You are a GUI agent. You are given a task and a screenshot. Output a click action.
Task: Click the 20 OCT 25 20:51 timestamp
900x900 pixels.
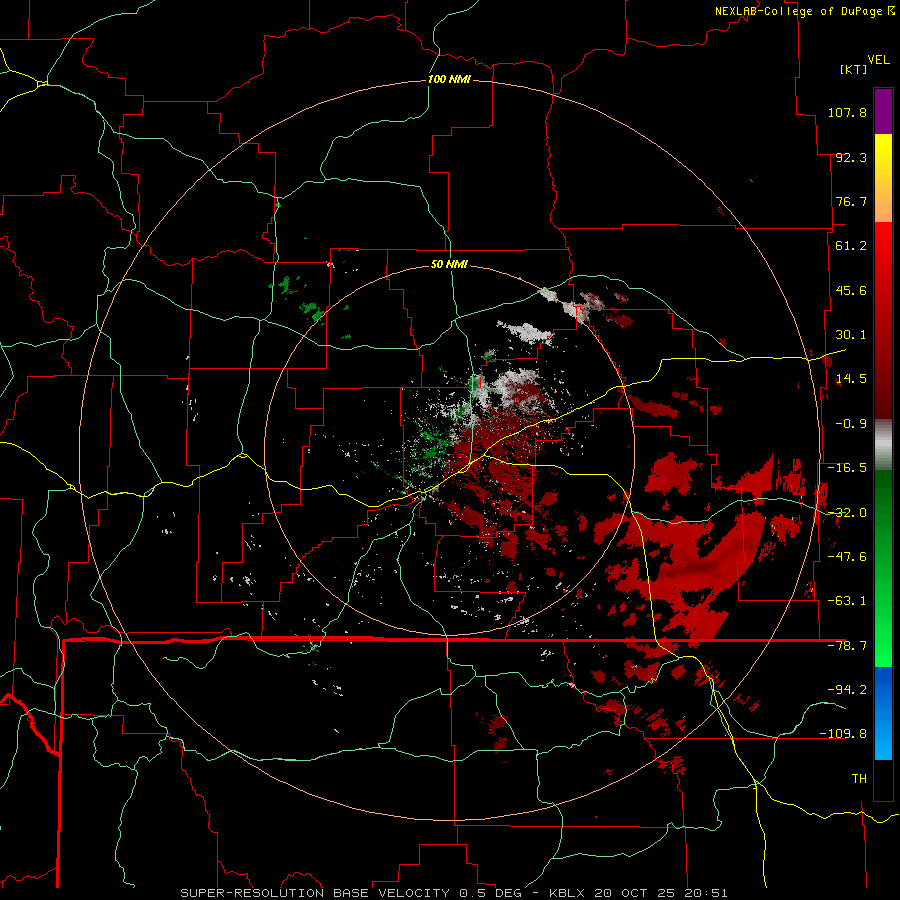coord(661,893)
